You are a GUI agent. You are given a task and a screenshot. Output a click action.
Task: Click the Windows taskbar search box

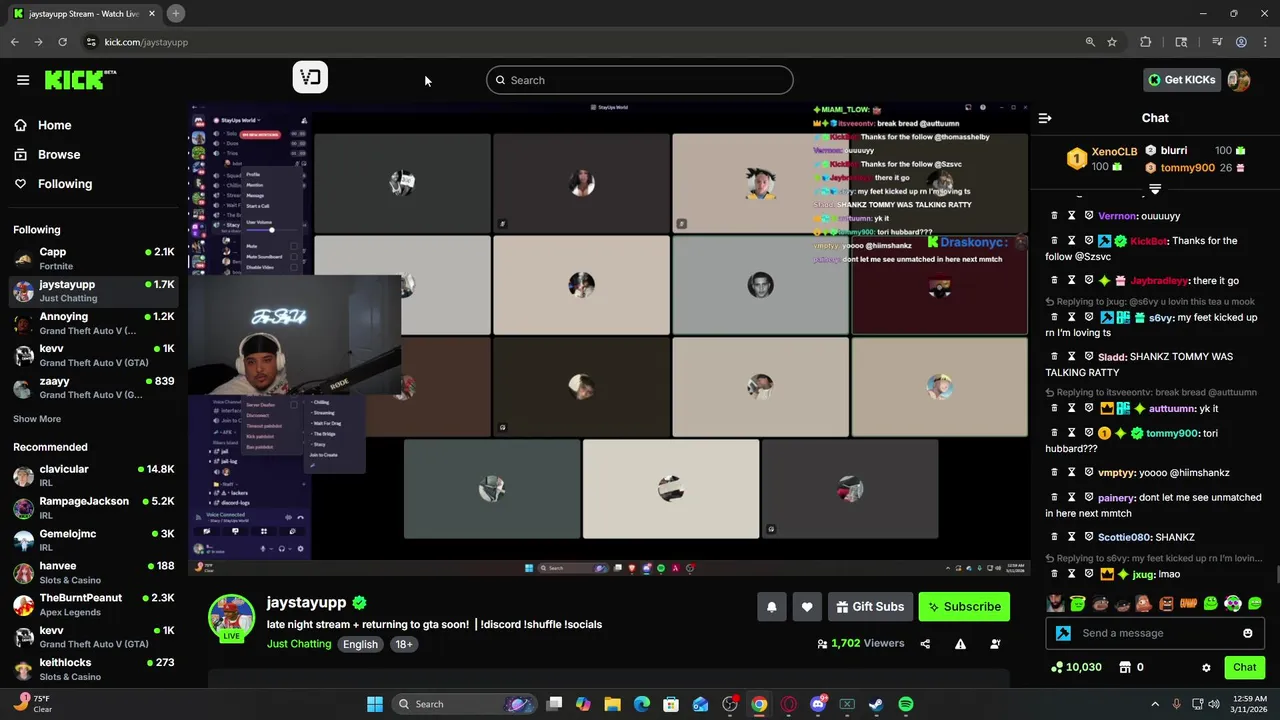point(465,704)
